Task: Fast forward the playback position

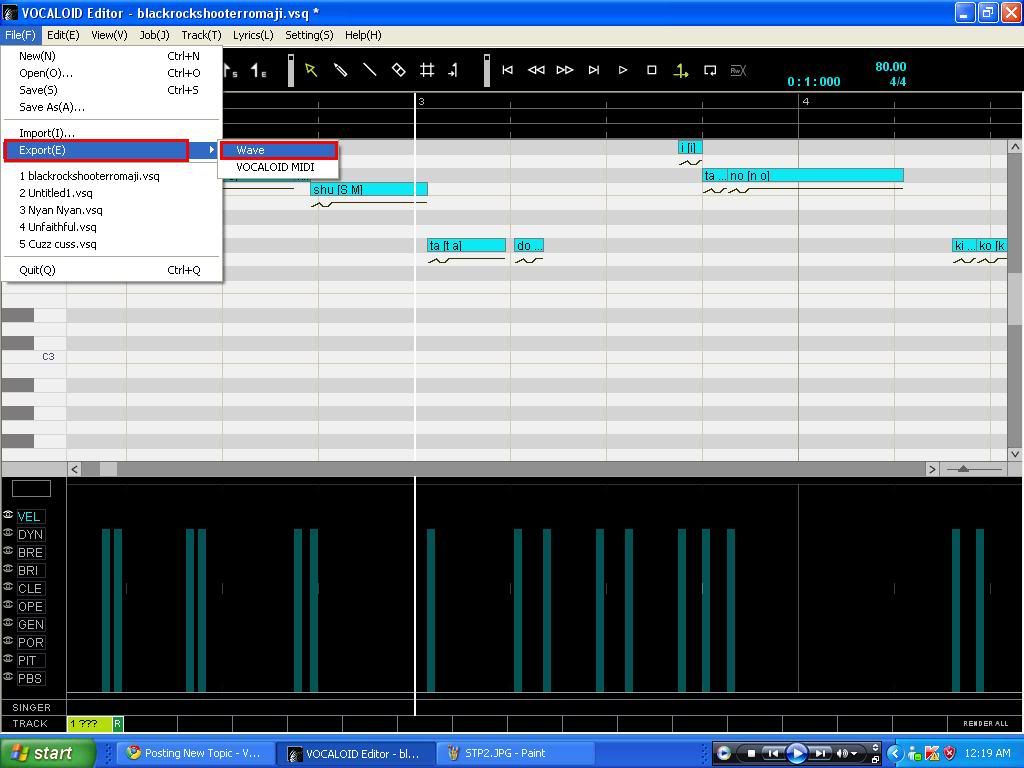Action: point(565,70)
